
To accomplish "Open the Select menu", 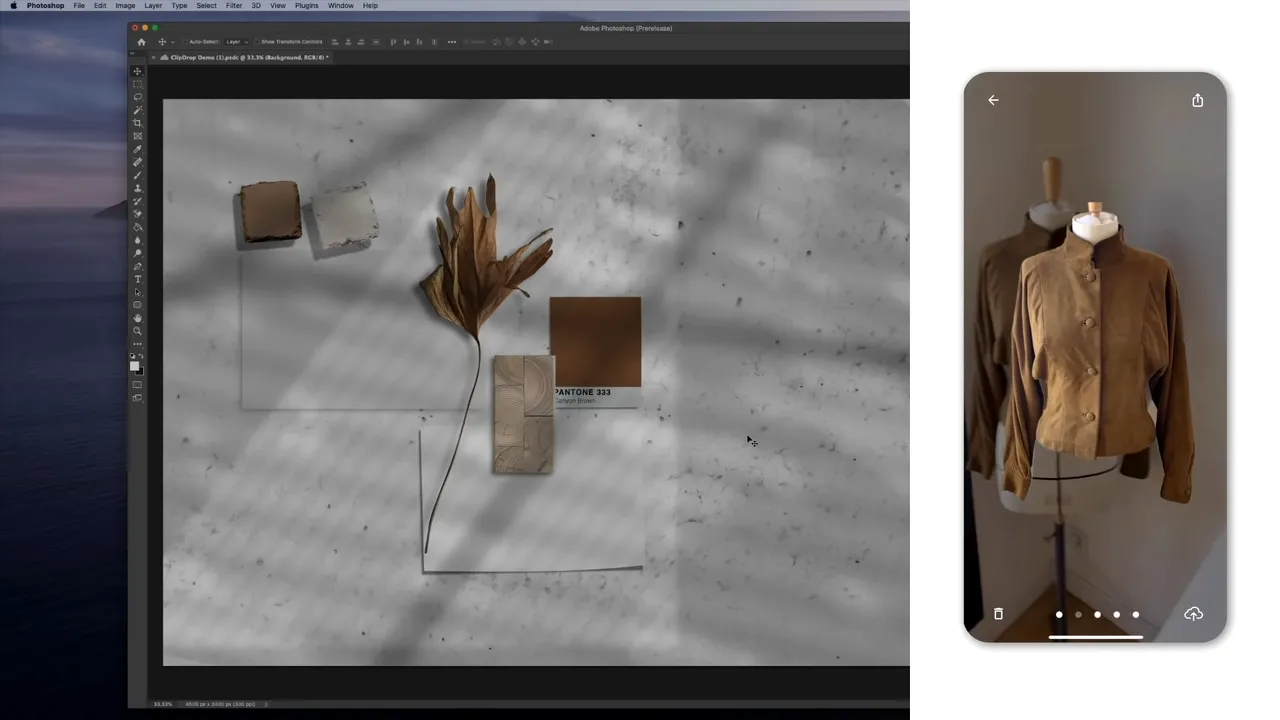I will click(x=206, y=6).
